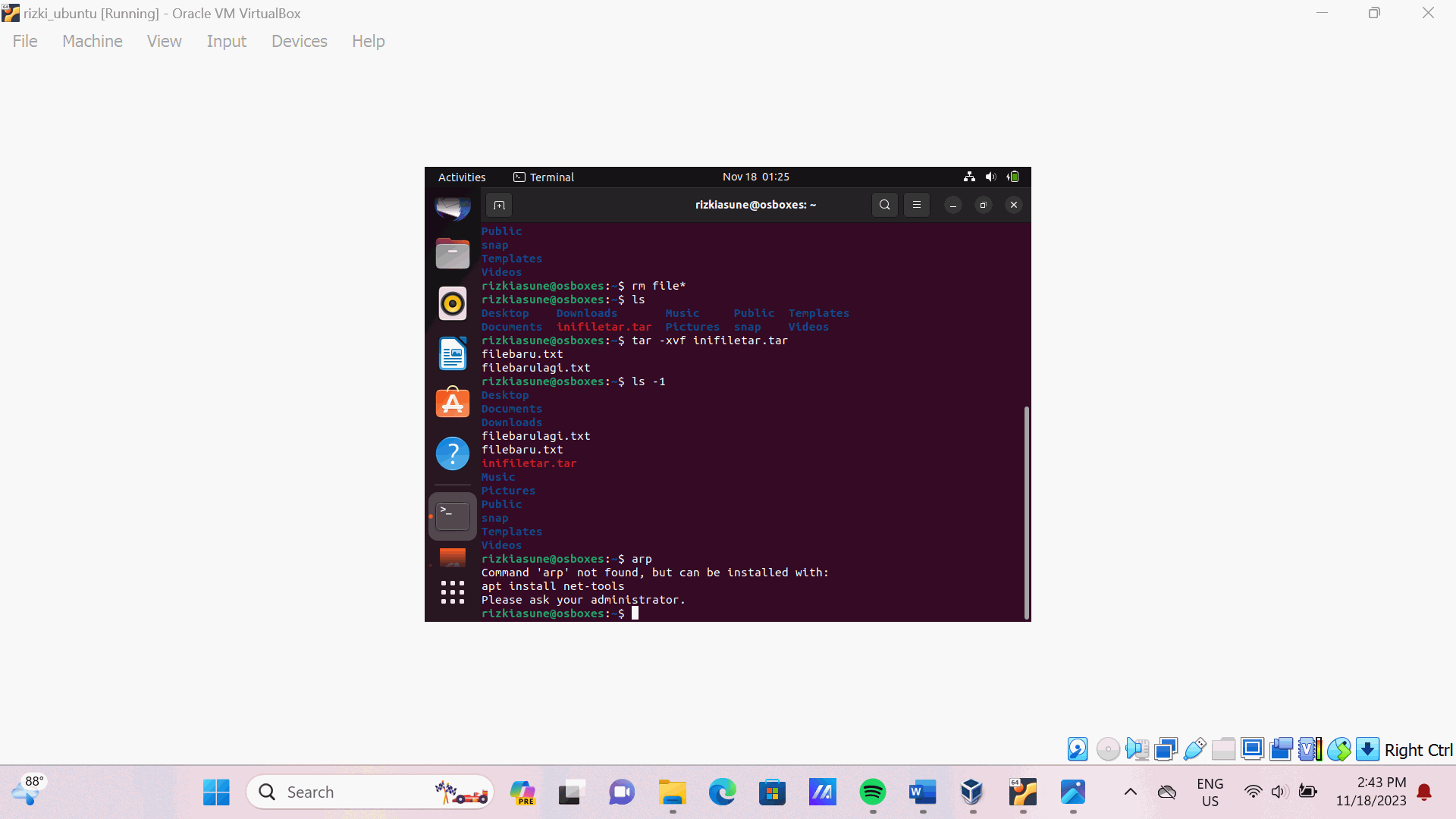
Task: Click the mouse integration indicator
Action: click(x=1339, y=749)
